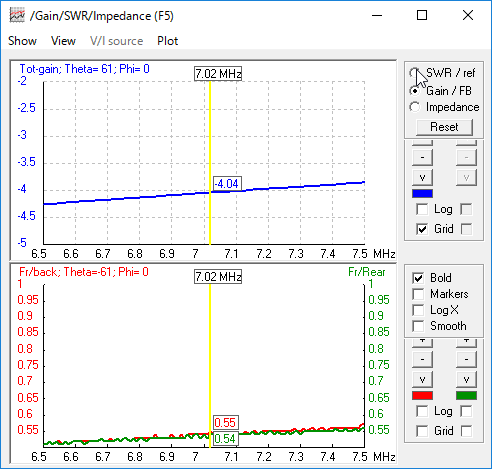492x469 pixels.
Task: Select the SWR / ref radio button
Action: coord(414,73)
